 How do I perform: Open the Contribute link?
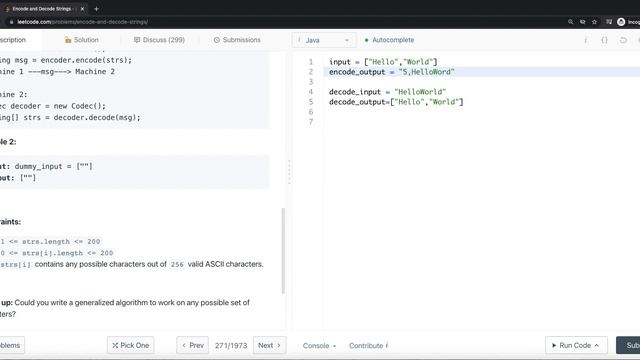tap(368, 346)
